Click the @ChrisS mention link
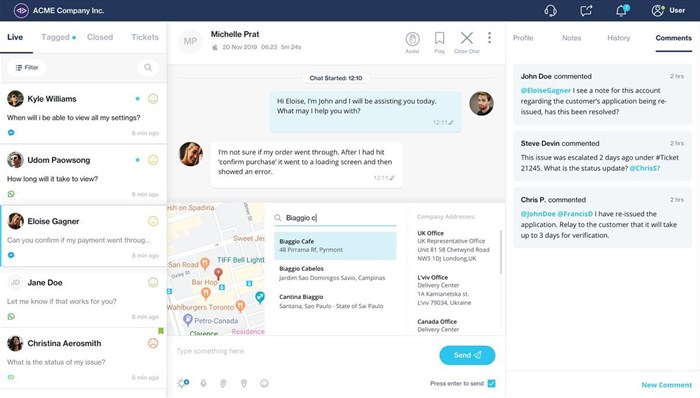Image resolution: width=700 pixels, height=398 pixels. tap(645, 168)
